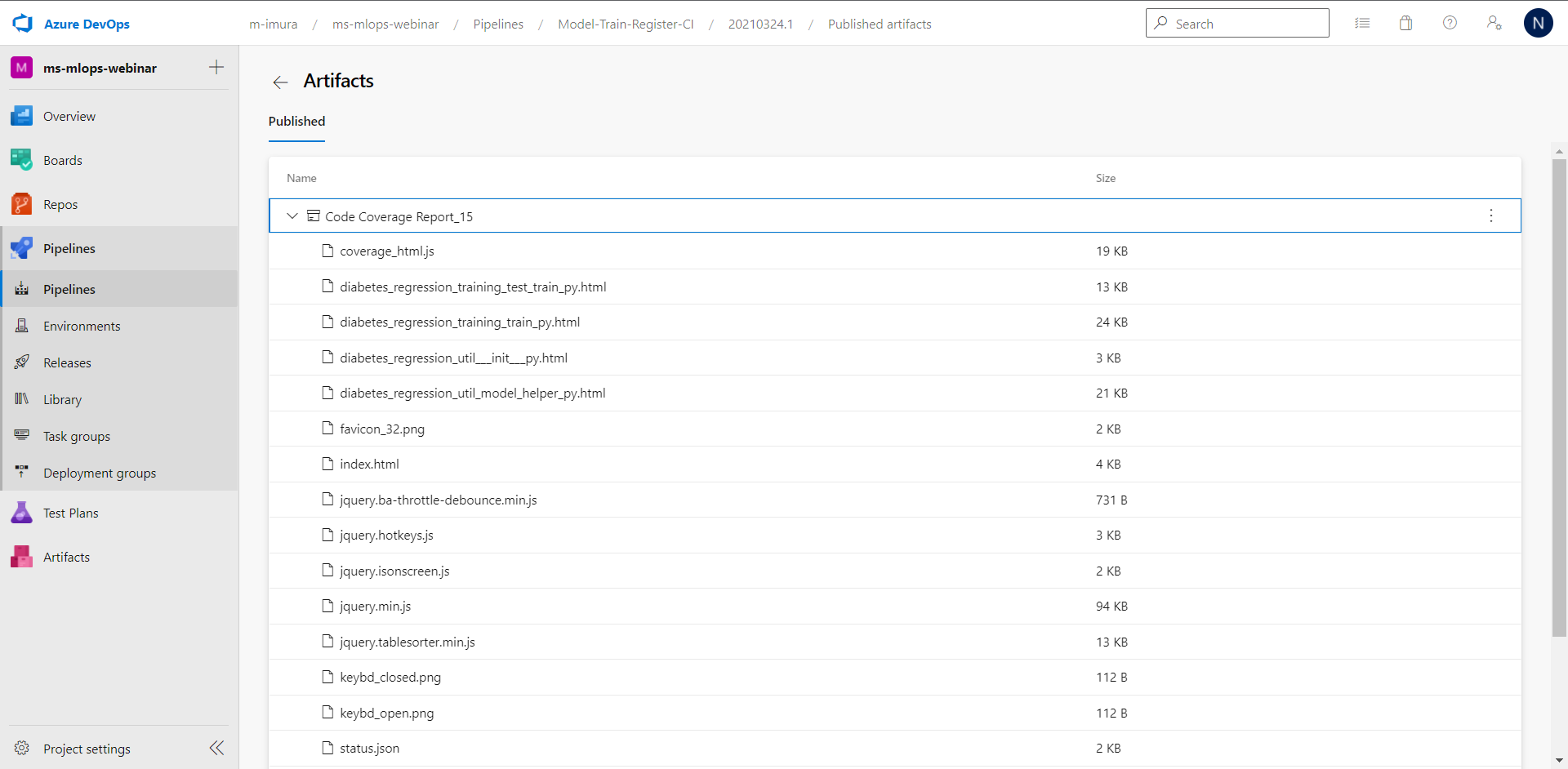Click the Pipelines breadcrumb link
This screenshot has width=1568, height=769.
(498, 24)
